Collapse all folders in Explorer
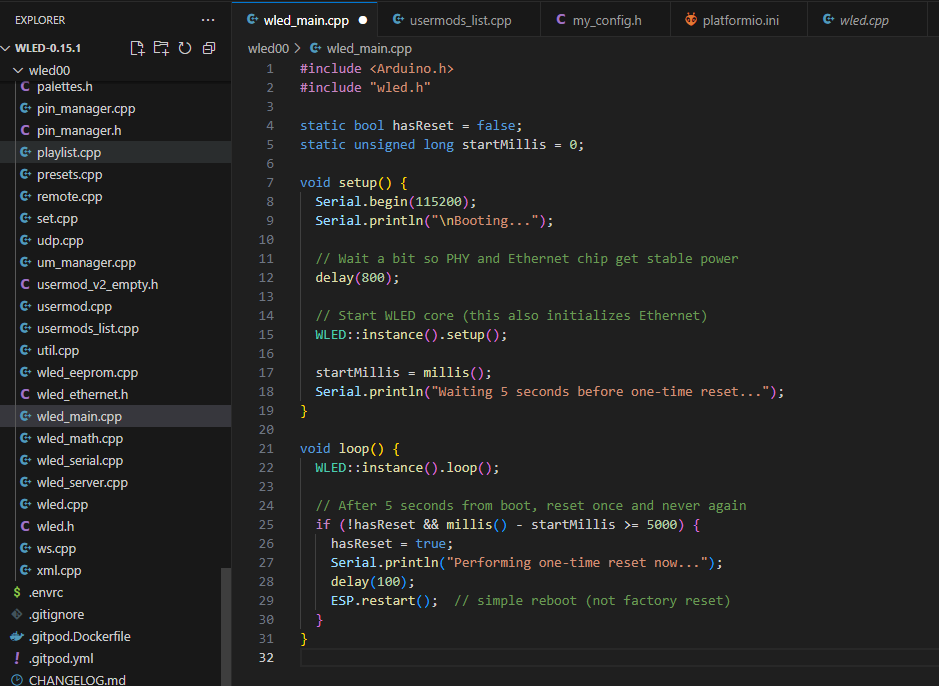939x686 pixels. [209, 48]
